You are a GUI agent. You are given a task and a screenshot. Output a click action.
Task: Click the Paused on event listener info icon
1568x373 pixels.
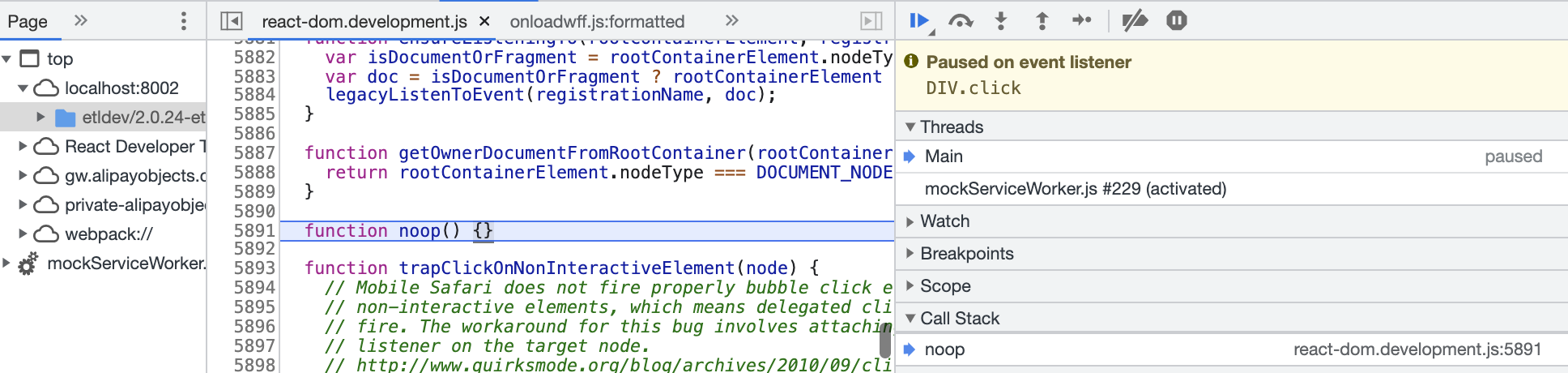[x=911, y=62]
